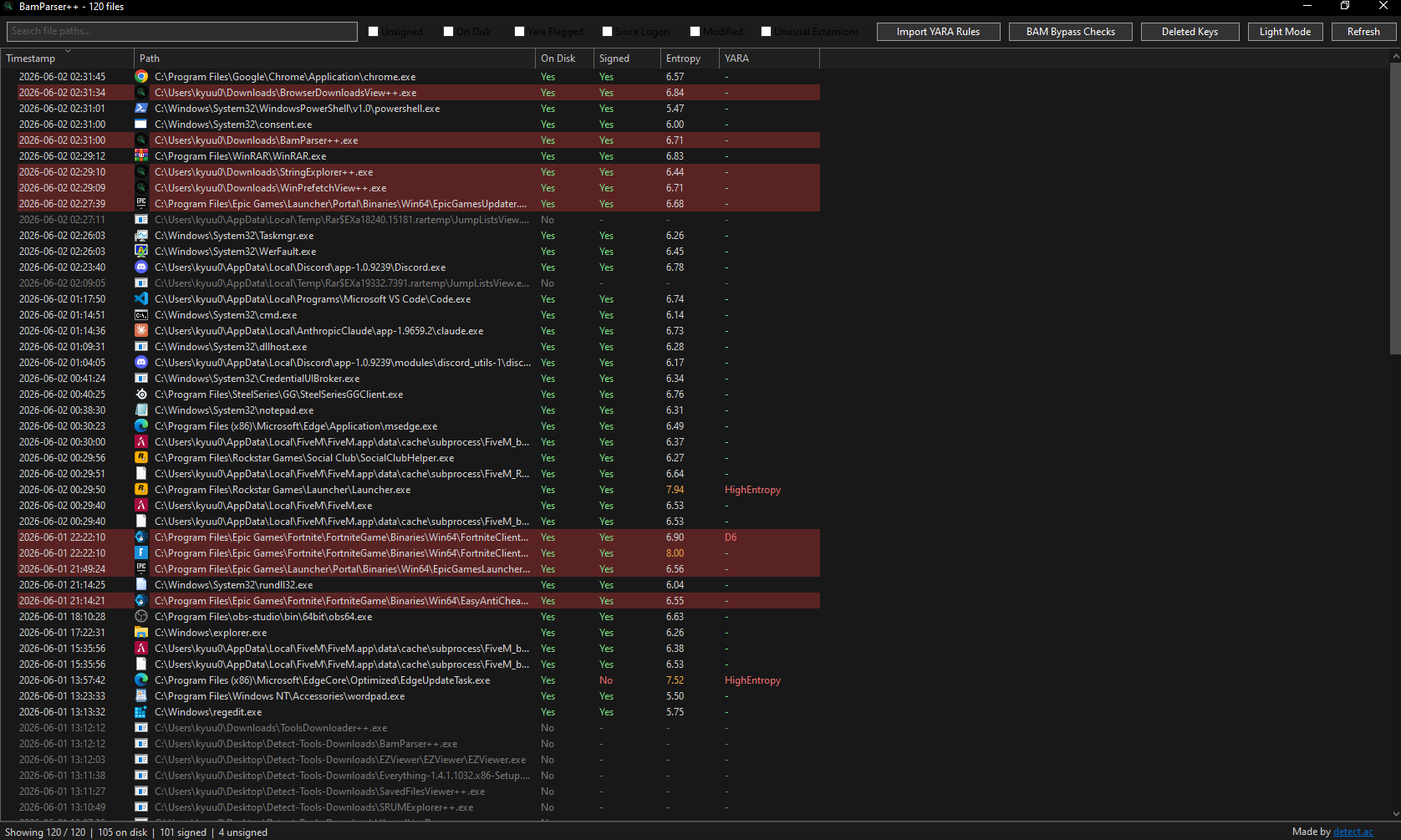Image resolution: width=1401 pixels, height=840 pixels.
Task: Click the OBS icon on obs64.exe row
Action: pyautogui.click(x=141, y=617)
